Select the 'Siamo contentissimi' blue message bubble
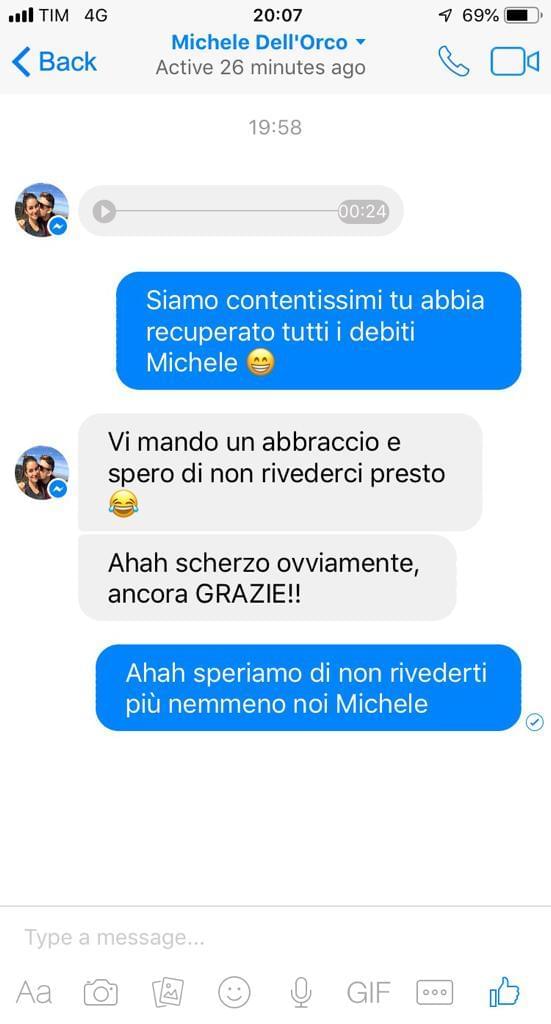Screen dimensions: 551x1024 [x=319, y=330]
